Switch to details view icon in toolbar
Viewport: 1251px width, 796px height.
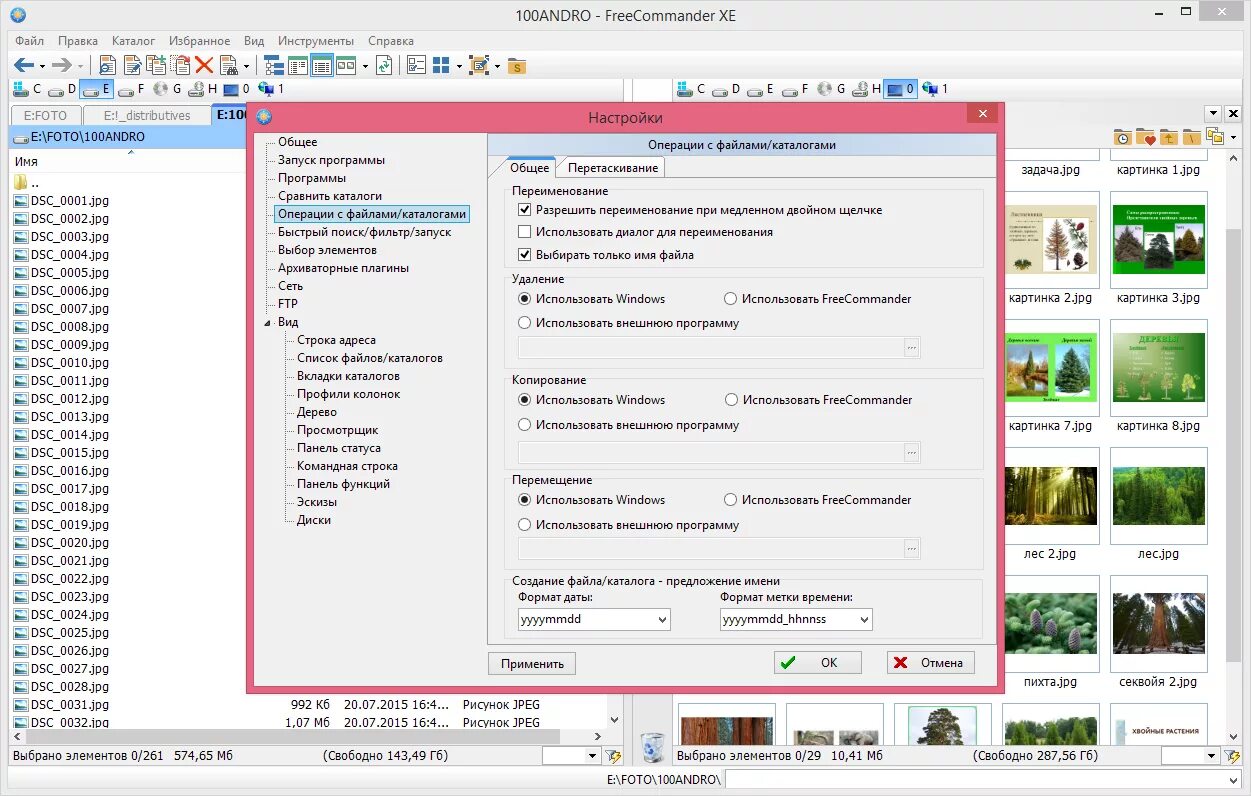pos(322,65)
